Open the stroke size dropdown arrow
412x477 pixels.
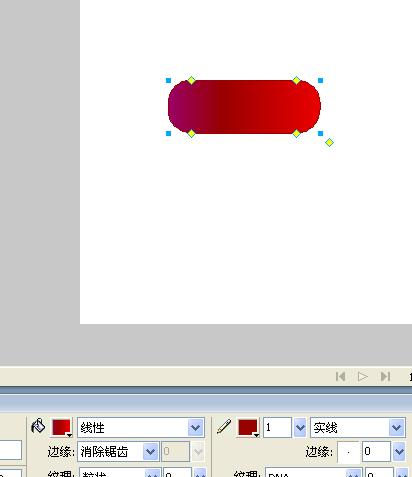click(300, 427)
